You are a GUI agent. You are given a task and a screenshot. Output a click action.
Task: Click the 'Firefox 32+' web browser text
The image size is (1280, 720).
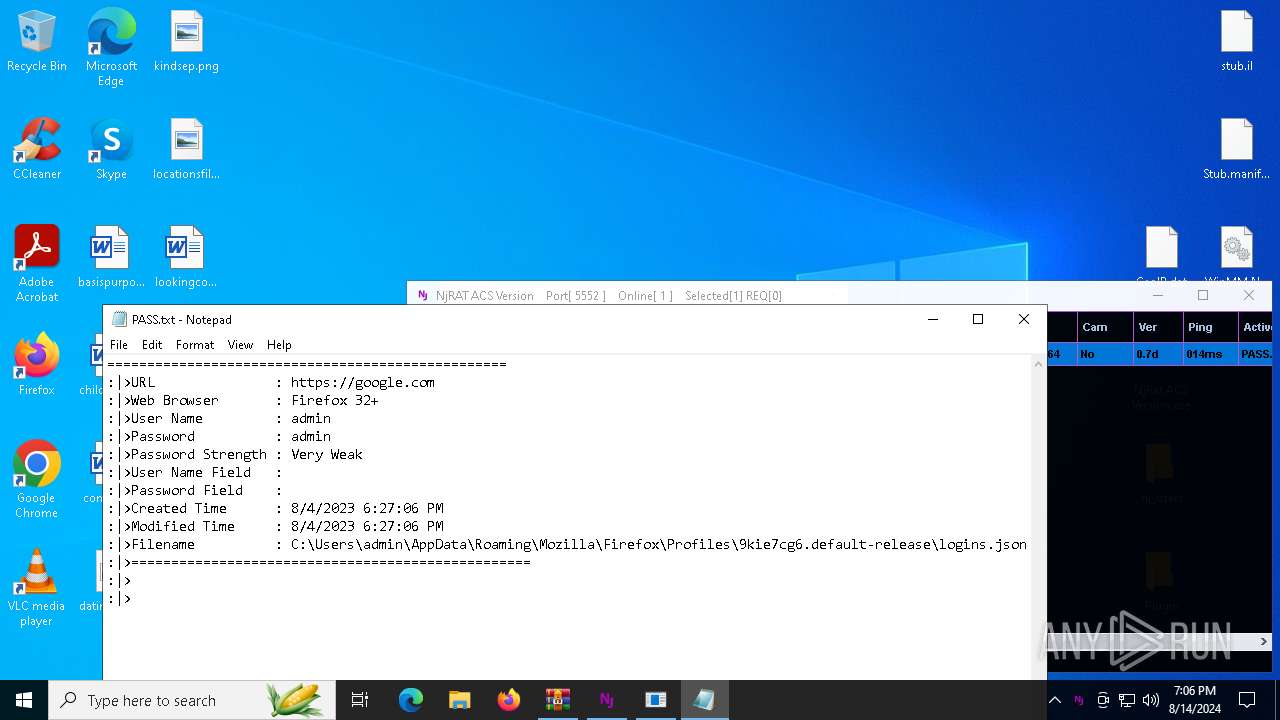(x=335, y=400)
